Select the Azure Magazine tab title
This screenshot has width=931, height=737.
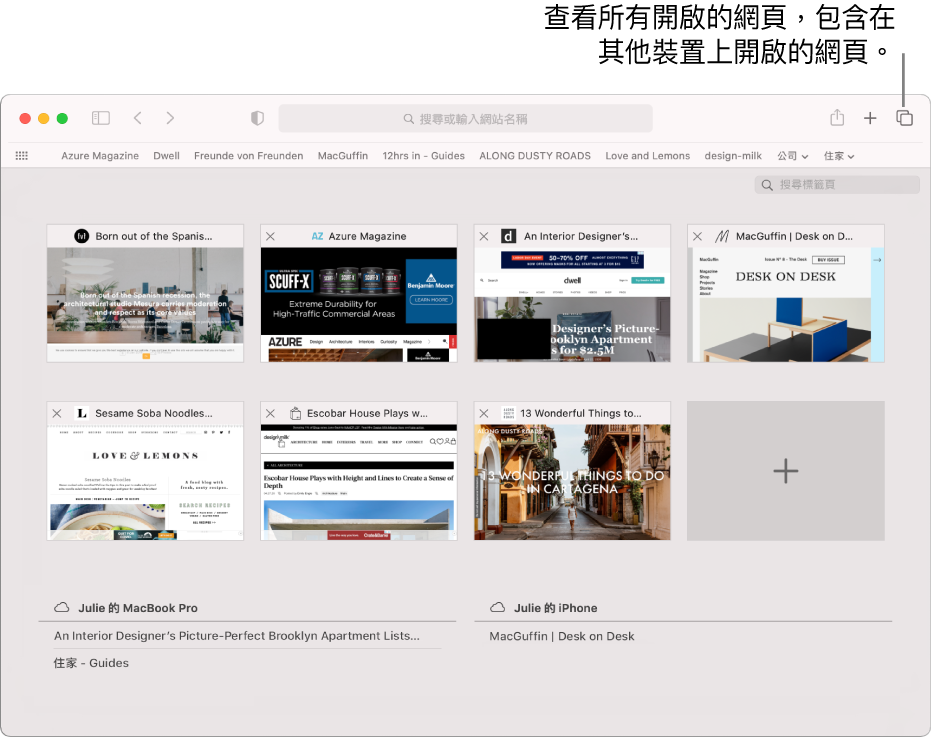point(368,236)
